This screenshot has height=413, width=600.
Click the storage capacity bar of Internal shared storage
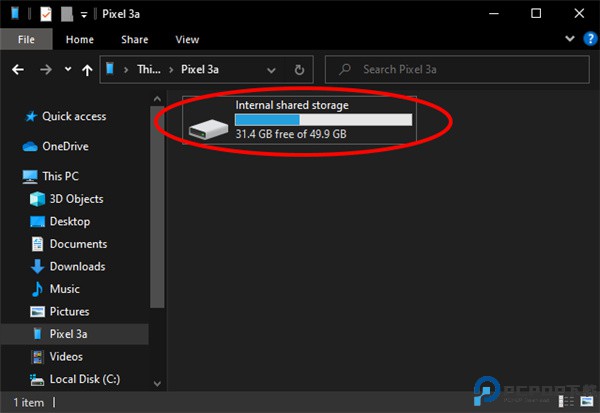click(x=323, y=119)
